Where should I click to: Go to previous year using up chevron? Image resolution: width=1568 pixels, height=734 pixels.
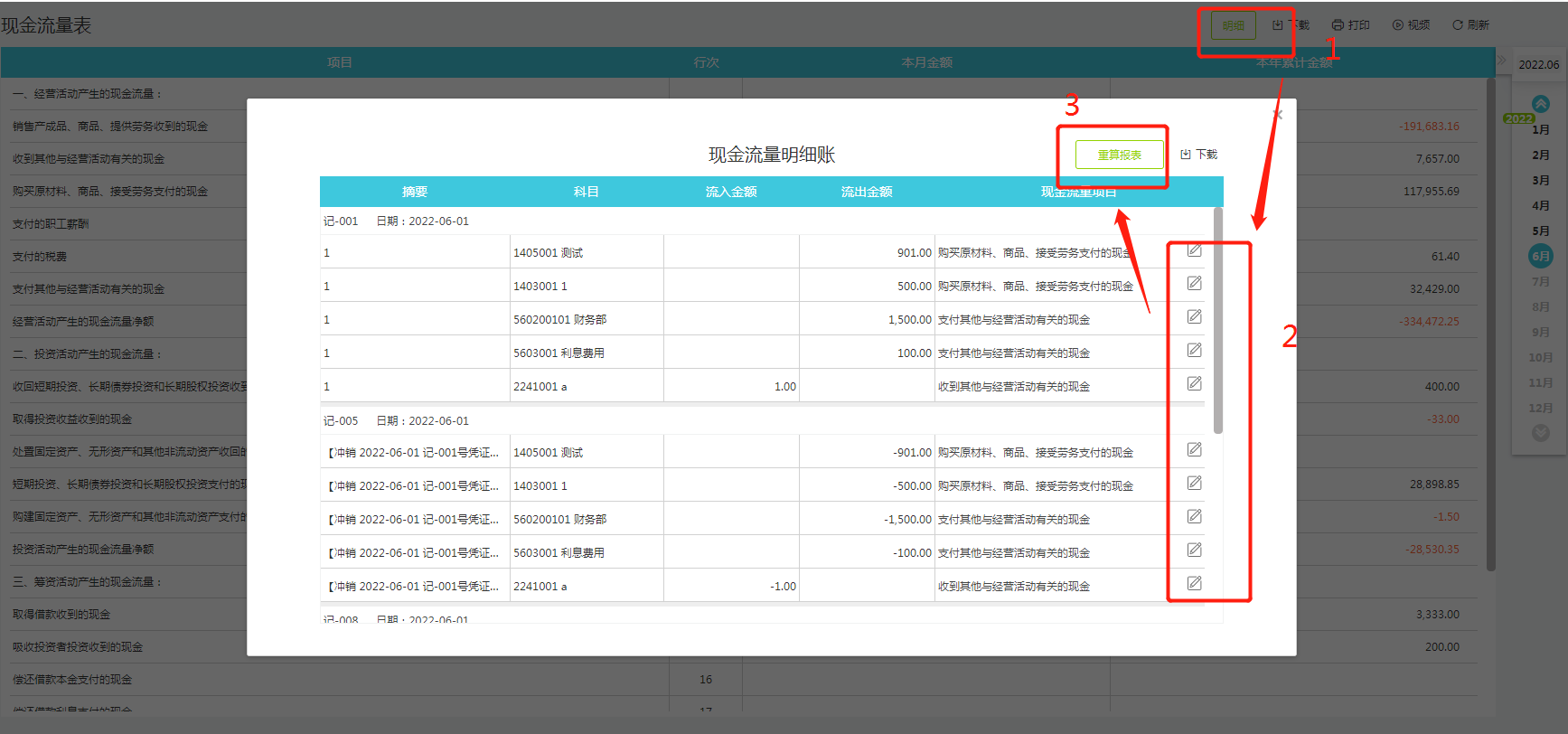pyautogui.click(x=1540, y=104)
